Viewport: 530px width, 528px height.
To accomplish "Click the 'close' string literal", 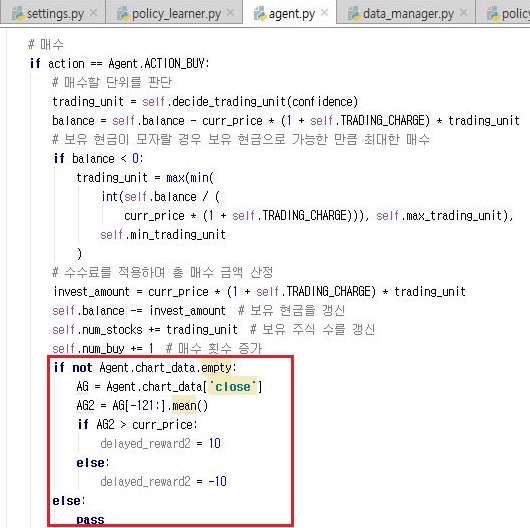I will pos(233,386).
